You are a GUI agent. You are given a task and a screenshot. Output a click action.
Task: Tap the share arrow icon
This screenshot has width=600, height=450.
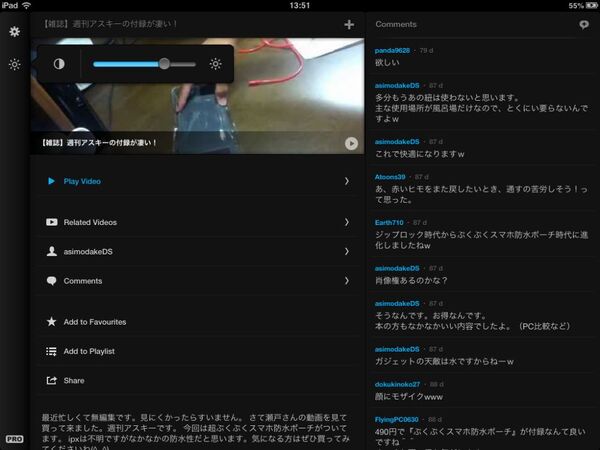click(x=52, y=380)
